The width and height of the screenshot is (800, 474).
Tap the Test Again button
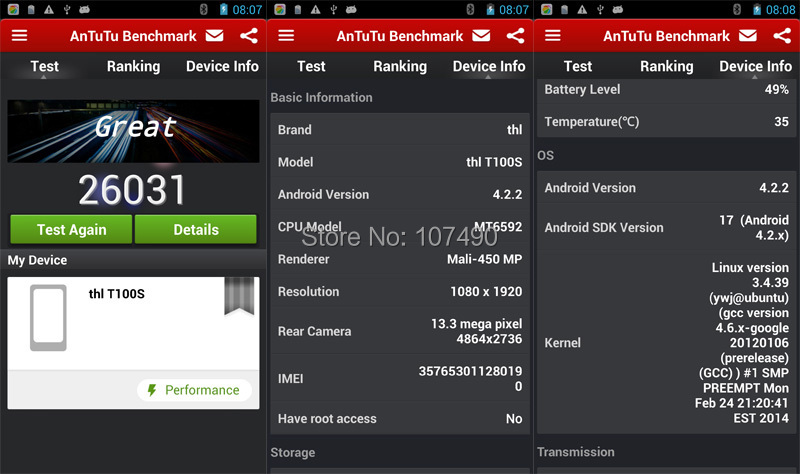[71, 229]
